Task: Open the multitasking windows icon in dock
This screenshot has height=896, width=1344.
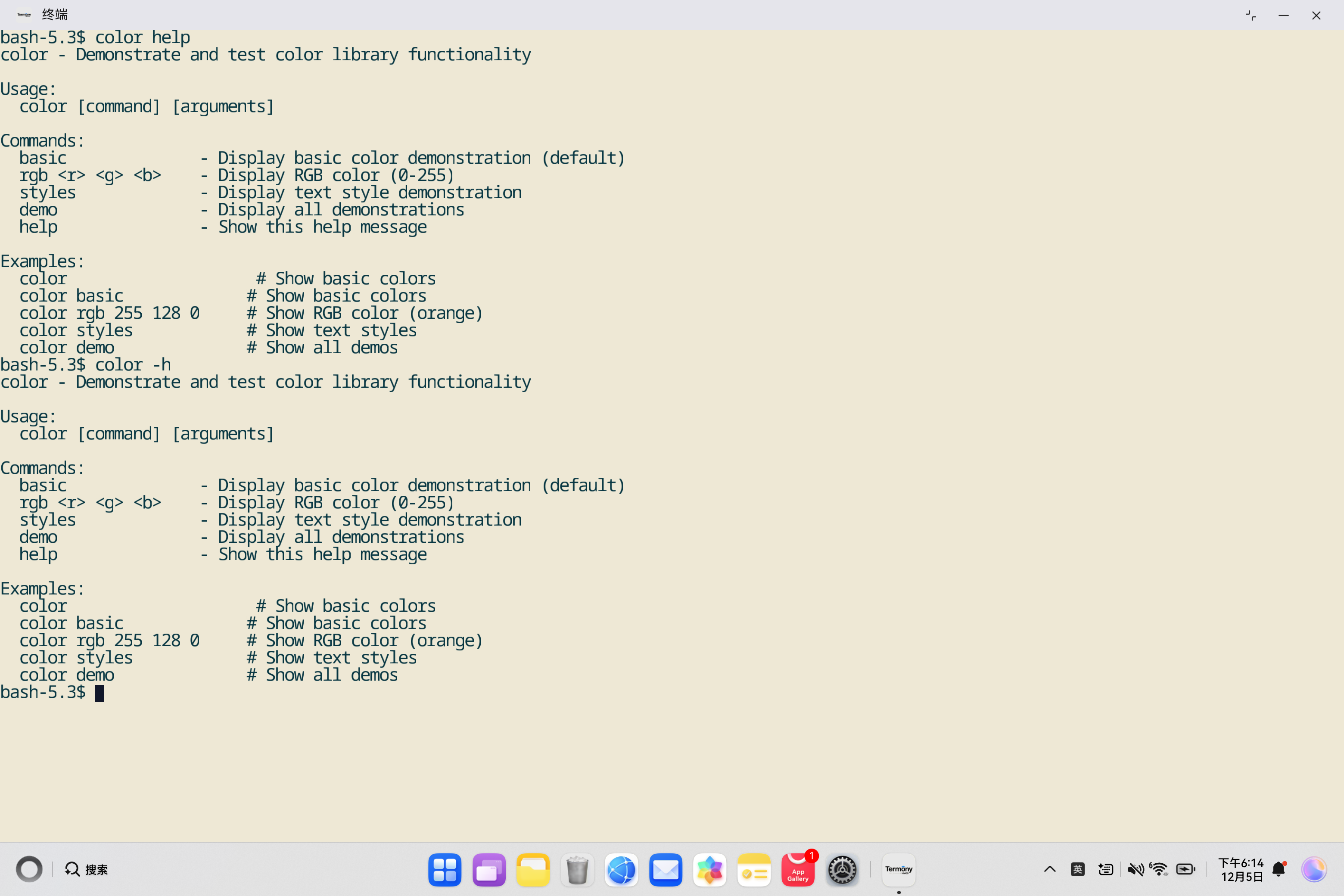Action: click(x=488, y=870)
